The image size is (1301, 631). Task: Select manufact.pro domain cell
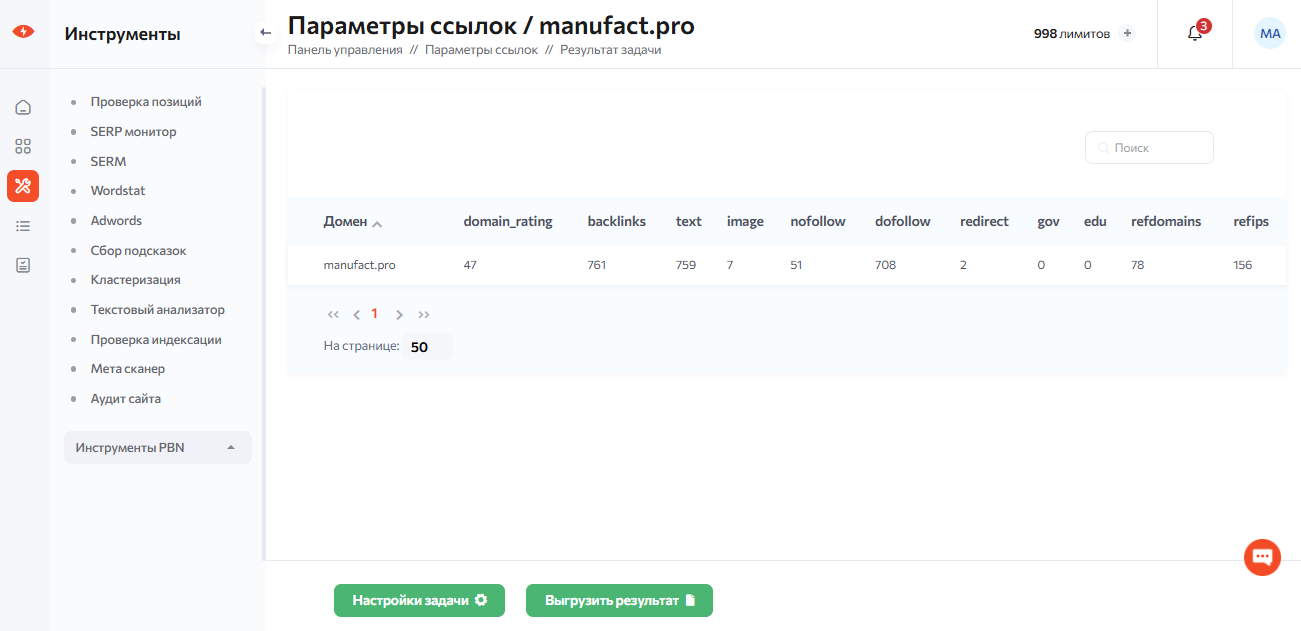point(359,265)
